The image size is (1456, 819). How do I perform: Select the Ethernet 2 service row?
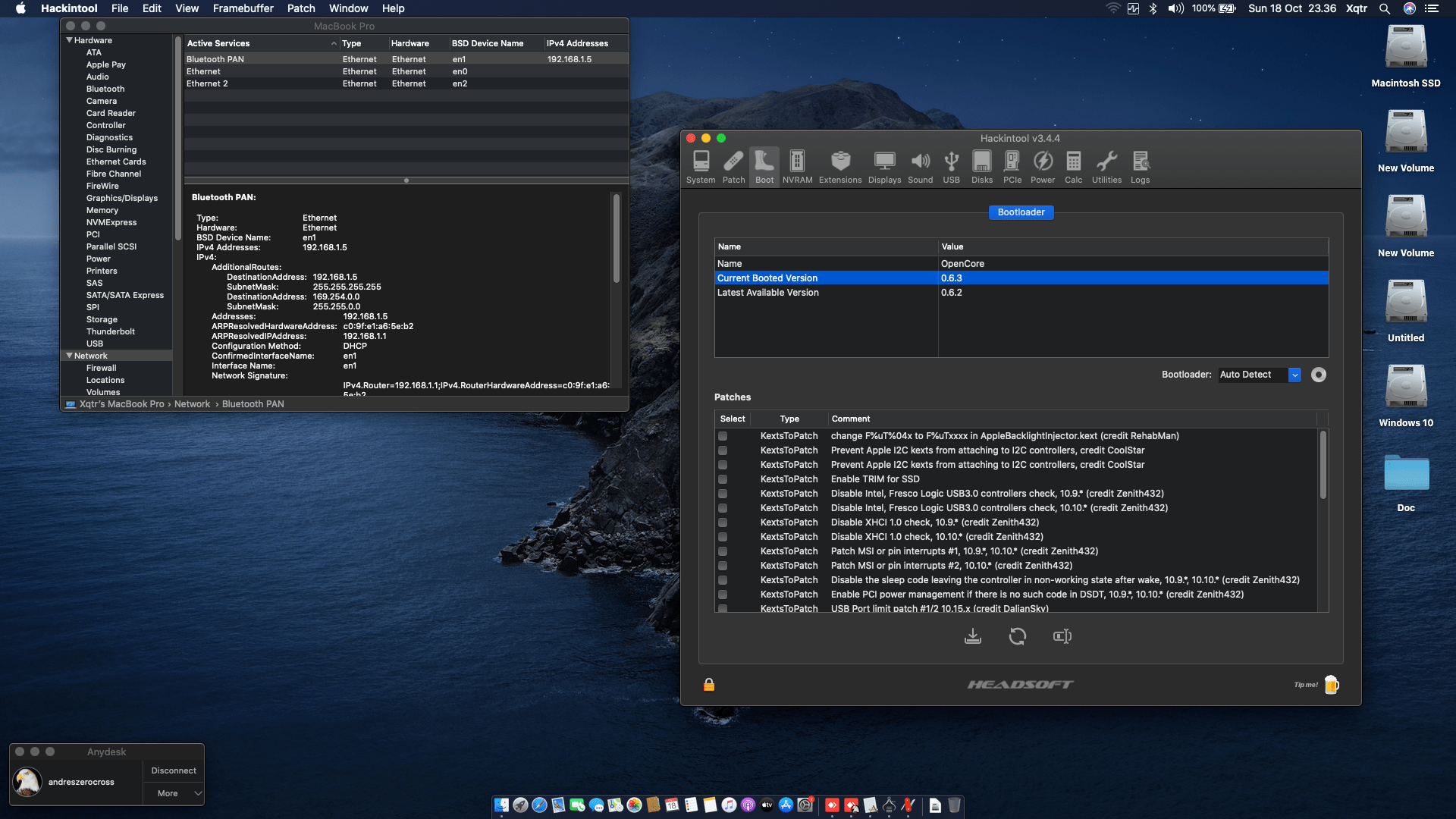coord(406,83)
